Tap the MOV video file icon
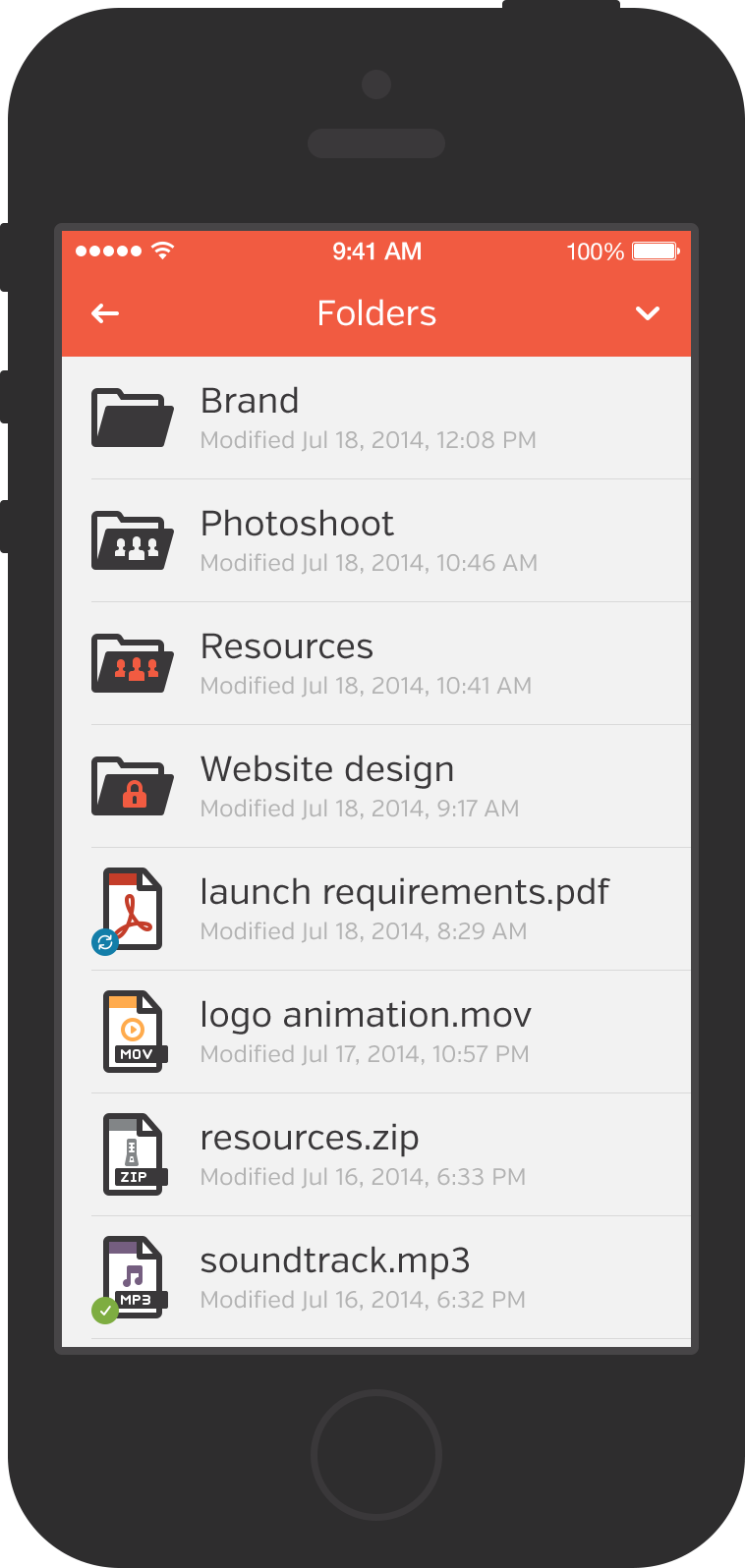 pyautogui.click(x=134, y=1031)
